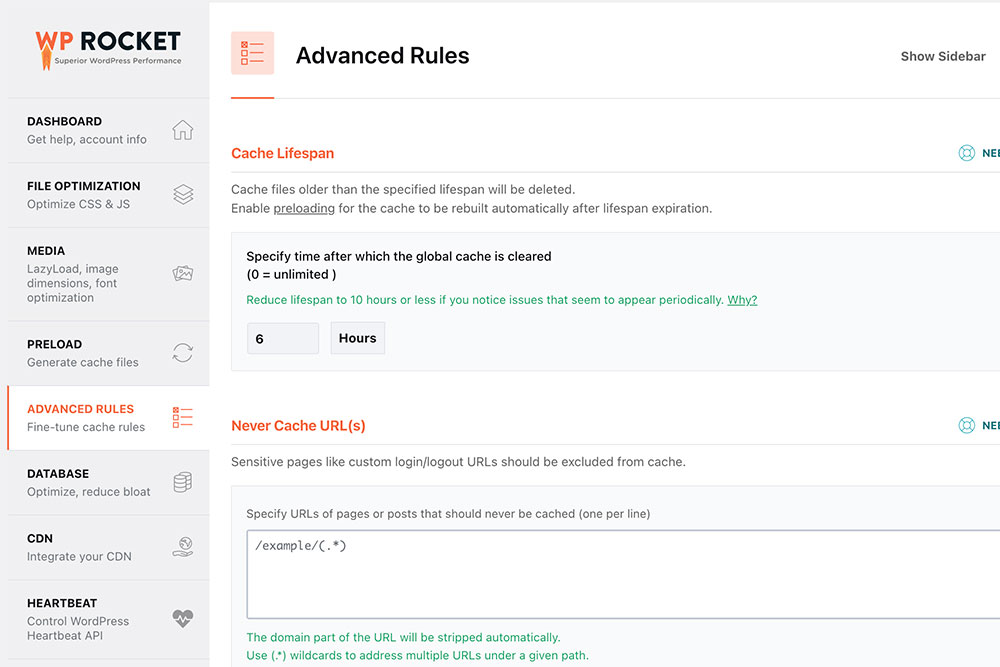Click the Dashboard house icon
1000x667 pixels.
pyautogui.click(x=182, y=130)
